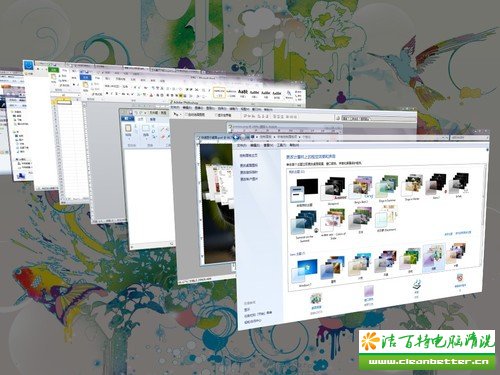Open blue File tab in Word window
Screen dimensions: 500x375
click(86, 77)
